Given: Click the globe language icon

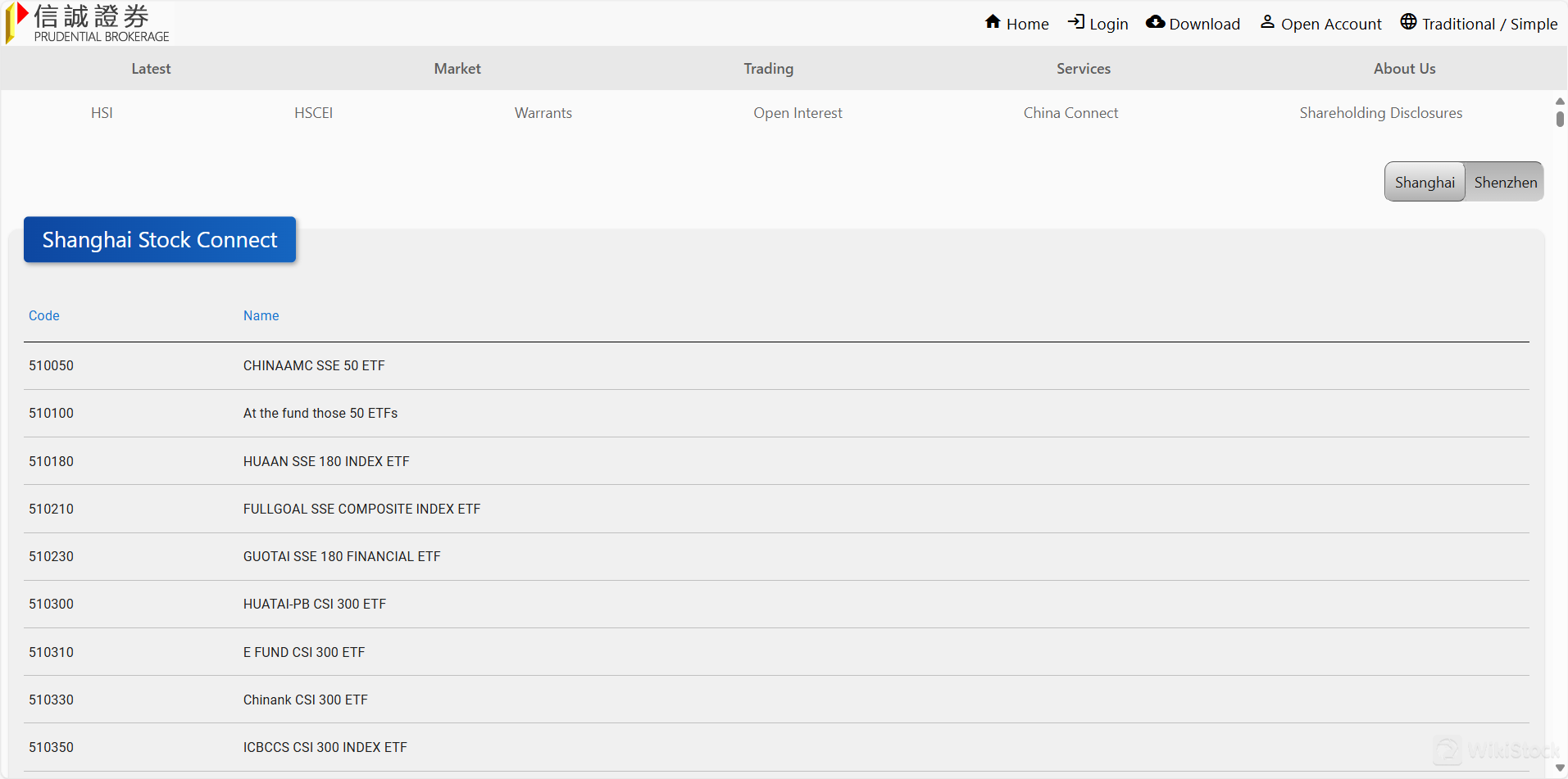Looking at the screenshot, I should pos(1408,22).
